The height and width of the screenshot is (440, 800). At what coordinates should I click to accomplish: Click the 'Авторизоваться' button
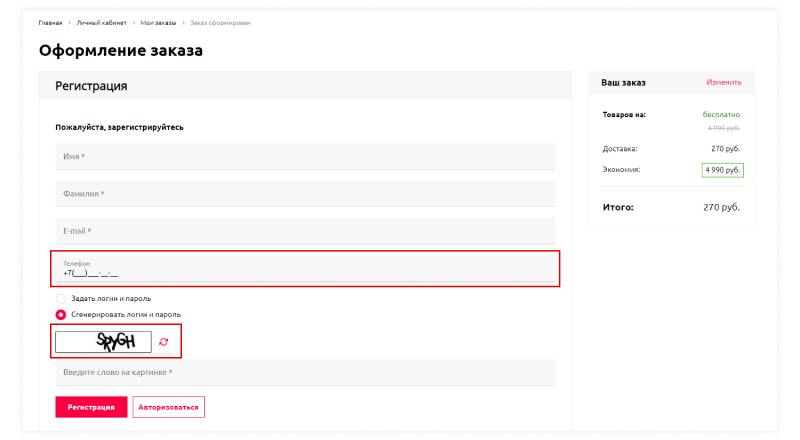168,407
